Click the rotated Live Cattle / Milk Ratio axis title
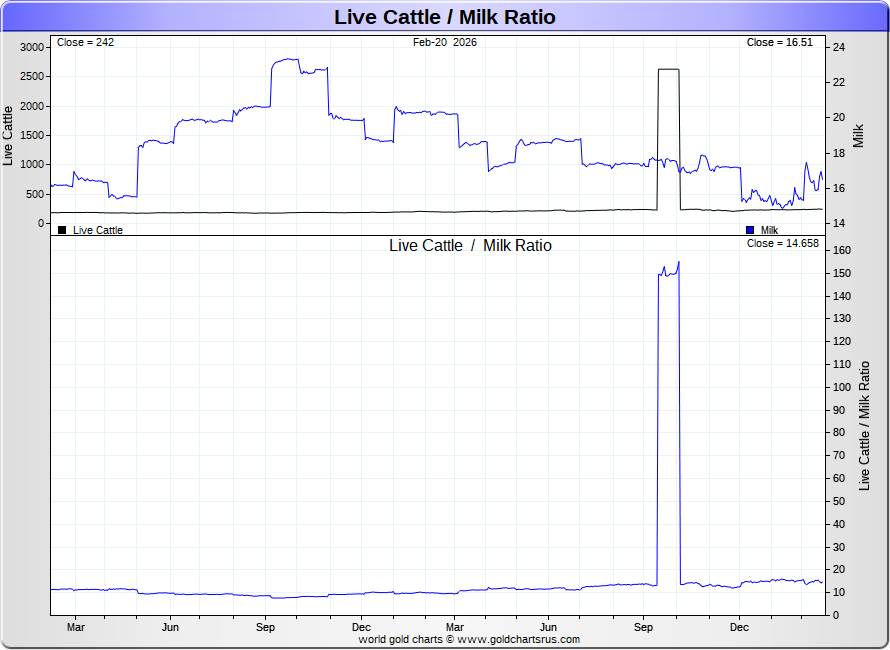This screenshot has height=650, width=890. (x=866, y=425)
